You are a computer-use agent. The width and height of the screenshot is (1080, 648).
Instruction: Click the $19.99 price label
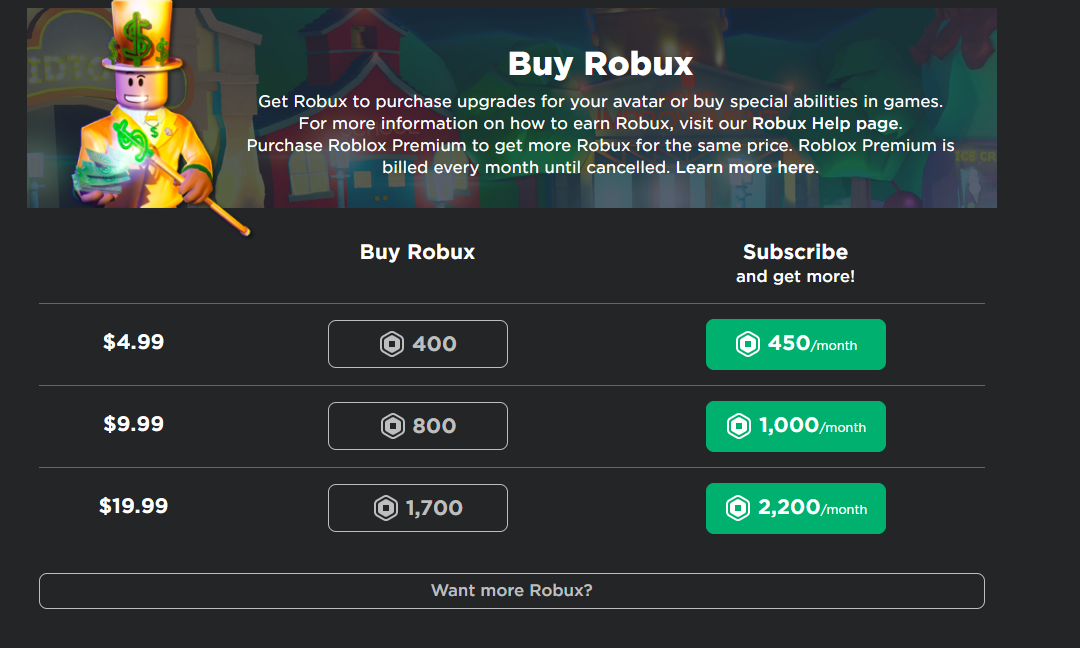pos(134,505)
